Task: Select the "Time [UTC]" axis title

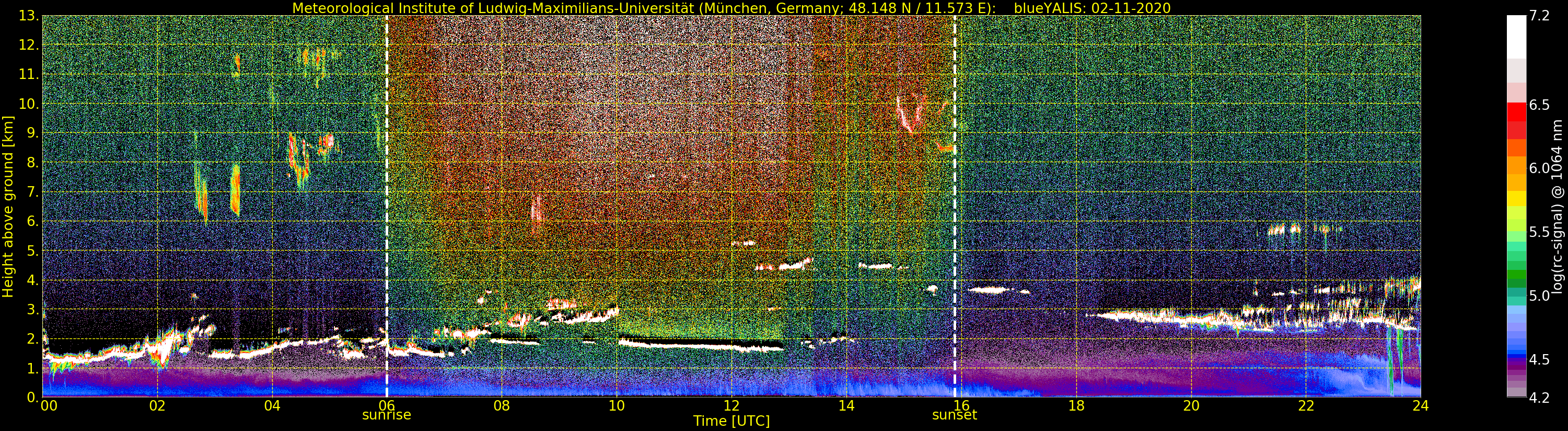Action: tap(731, 421)
